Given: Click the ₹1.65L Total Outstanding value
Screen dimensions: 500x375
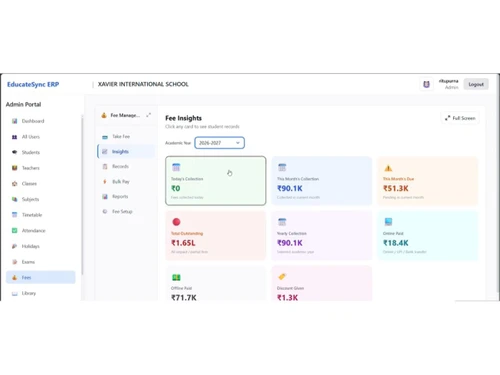Looking at the screenshot, I should coord(183,243).
